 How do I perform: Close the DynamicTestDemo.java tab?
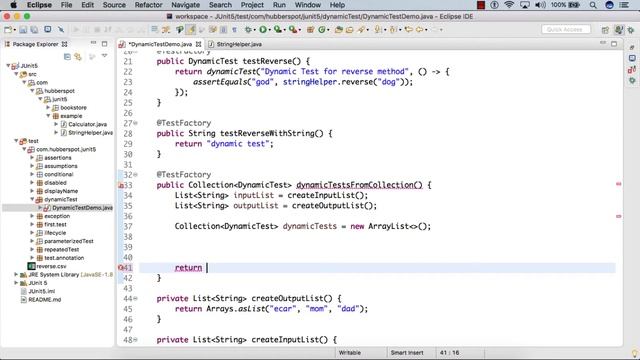pyautogui.click(x=198, y=44)
